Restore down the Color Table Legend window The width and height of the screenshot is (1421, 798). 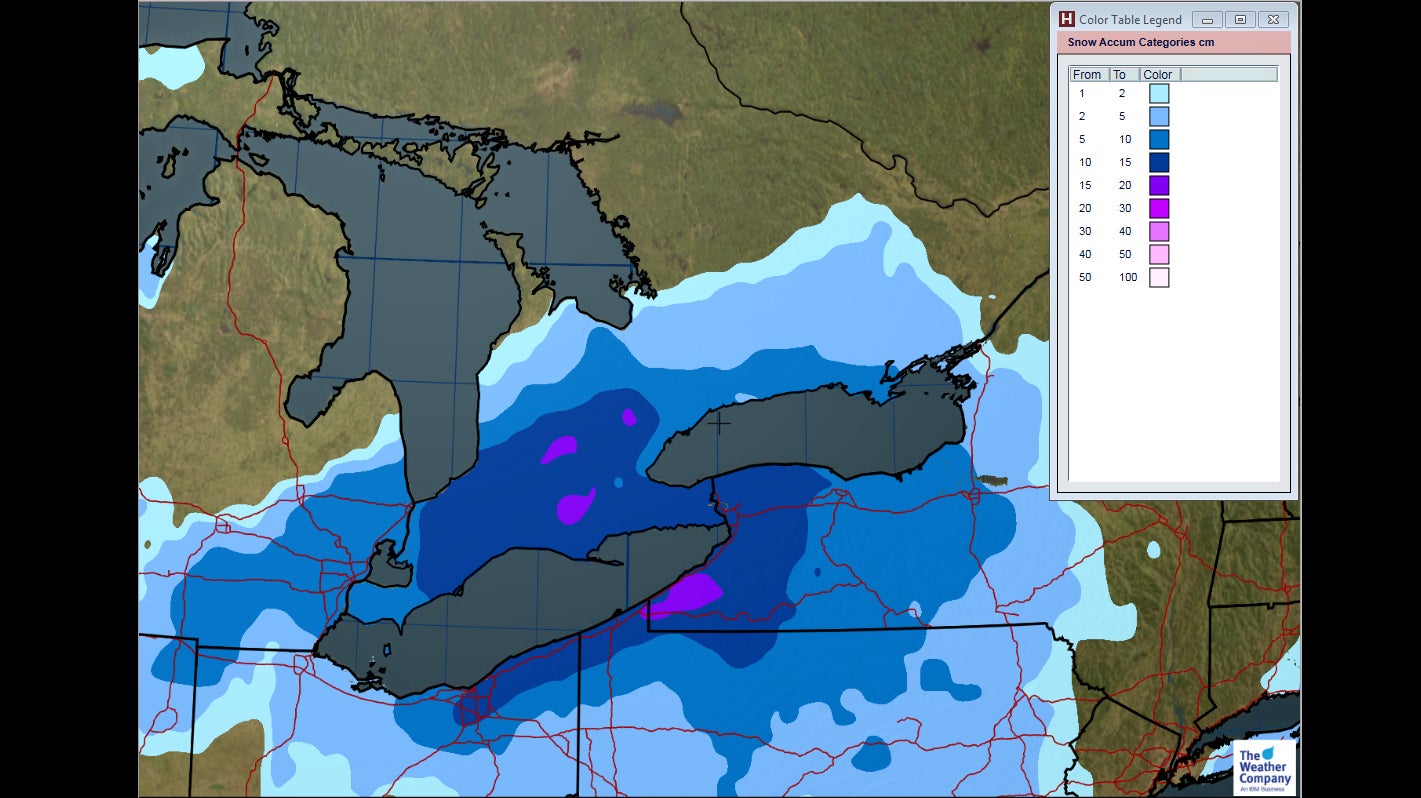(x=1240, y=19)
